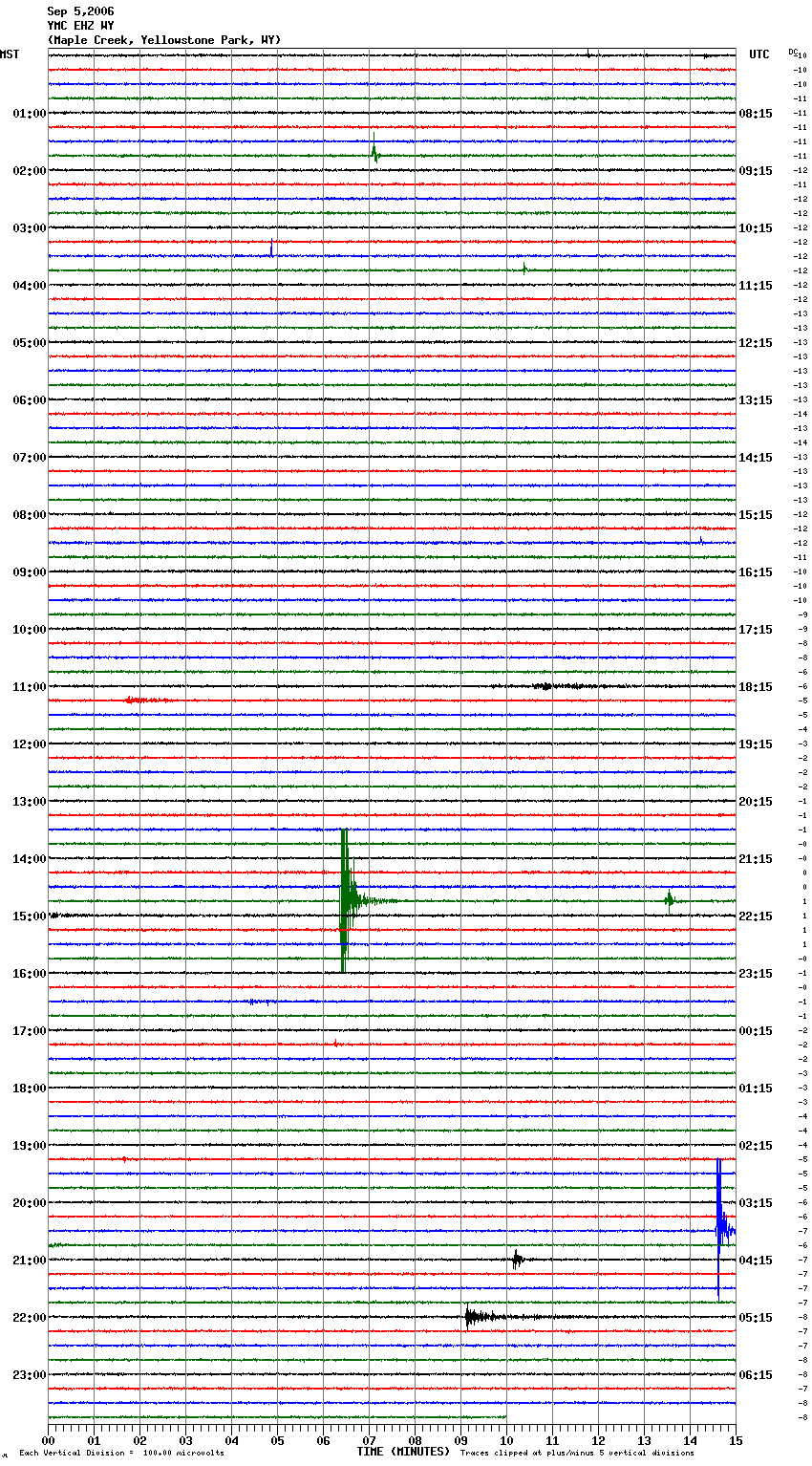Click the '20:00' MST time label

[29, 1203]
